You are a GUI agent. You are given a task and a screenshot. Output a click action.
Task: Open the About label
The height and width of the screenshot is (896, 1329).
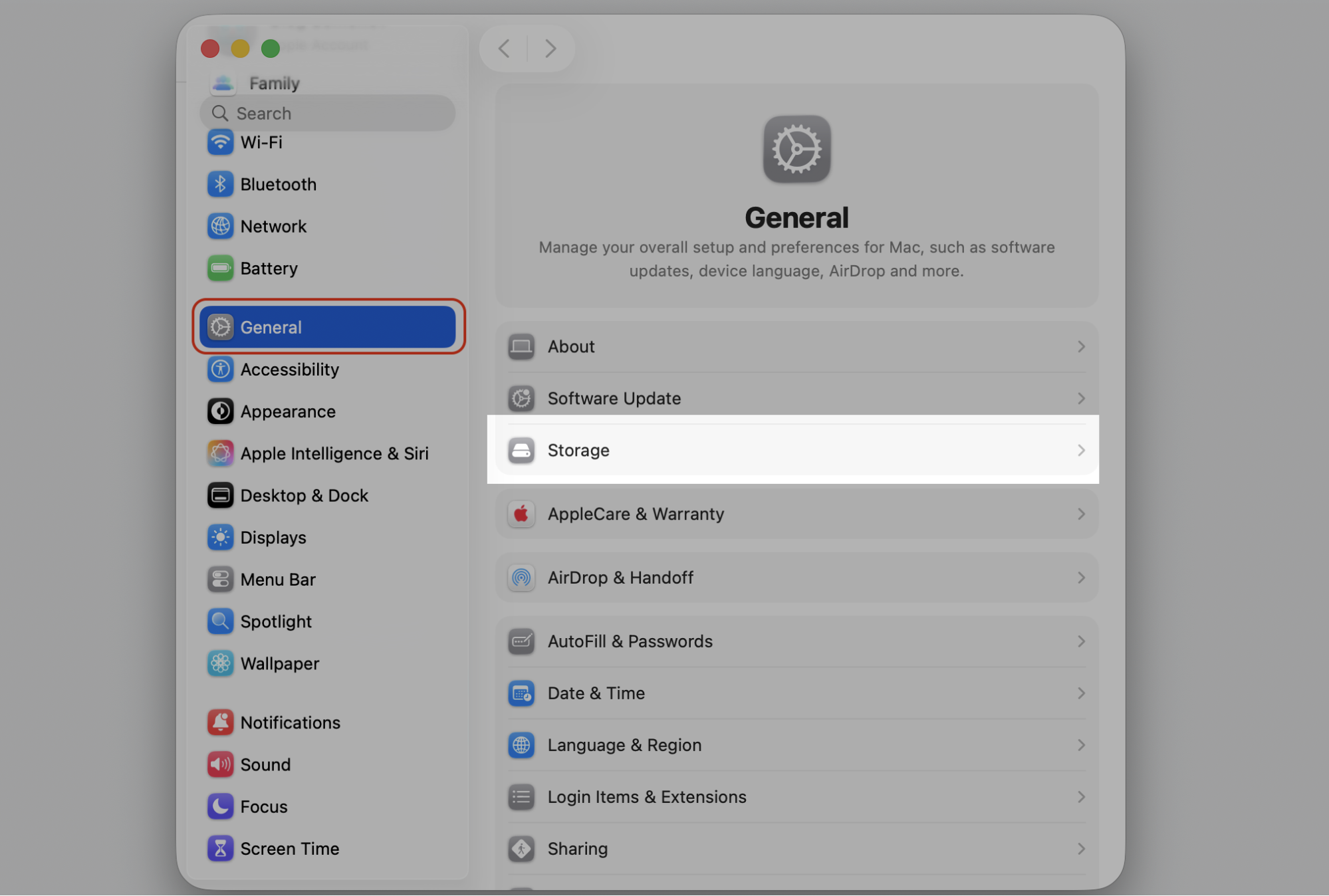tap(571, 347)
